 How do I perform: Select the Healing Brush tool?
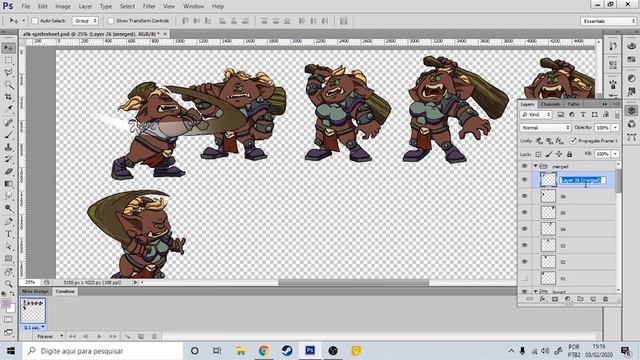pyautogui.click(x=8, y=123)
